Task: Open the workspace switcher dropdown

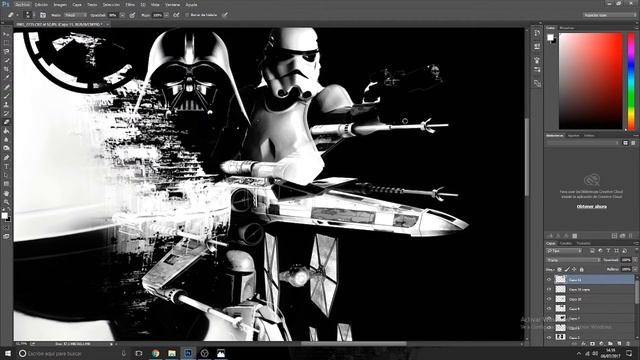Action: pyautogui.click(x=609, y=15)
